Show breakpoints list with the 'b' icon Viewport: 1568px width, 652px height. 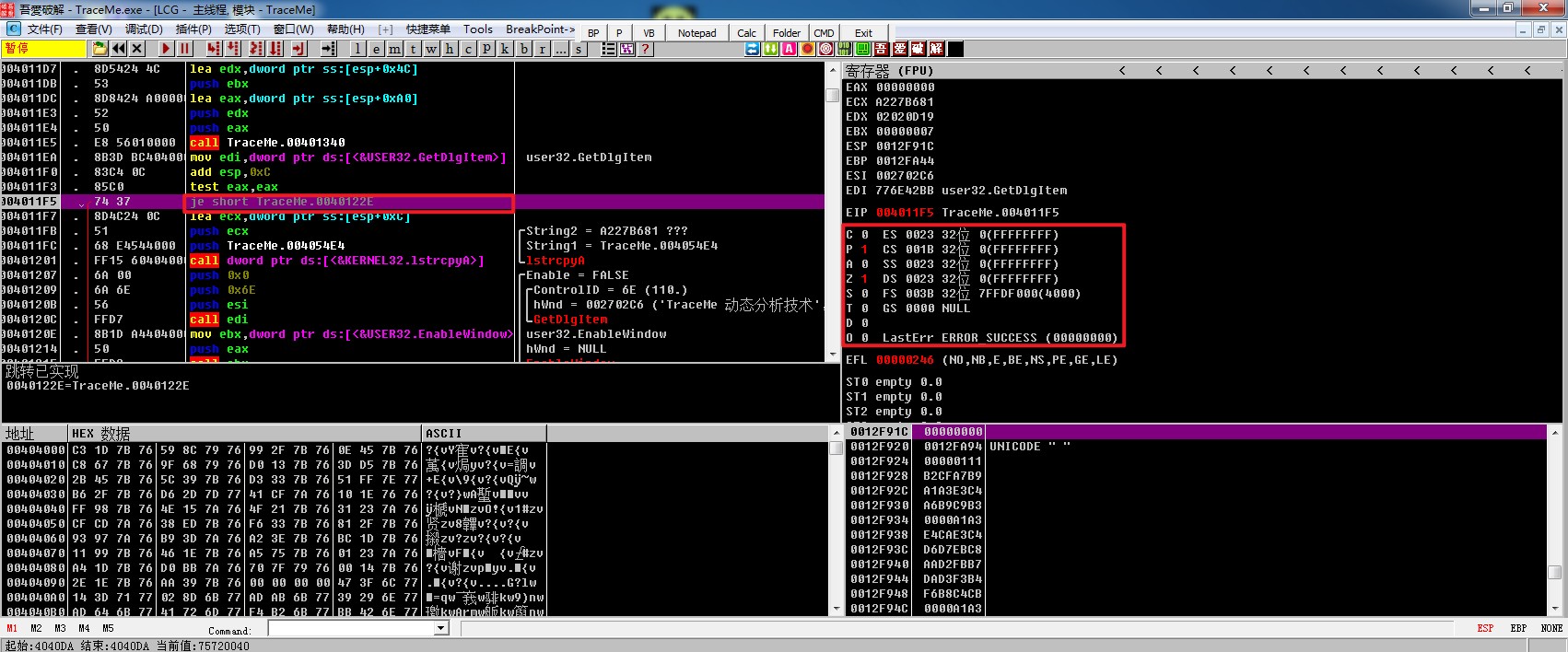(x=524, y=49)
